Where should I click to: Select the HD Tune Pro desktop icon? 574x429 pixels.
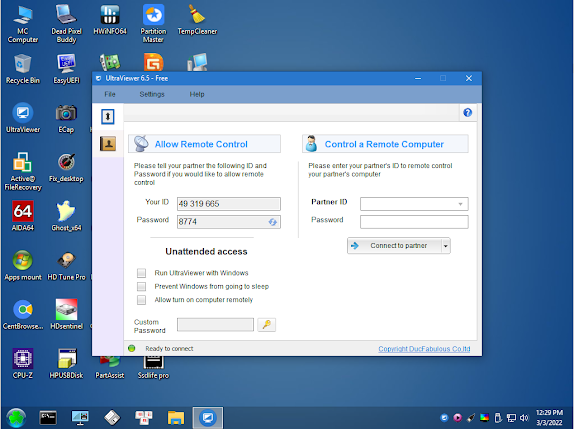click(66, 265)
